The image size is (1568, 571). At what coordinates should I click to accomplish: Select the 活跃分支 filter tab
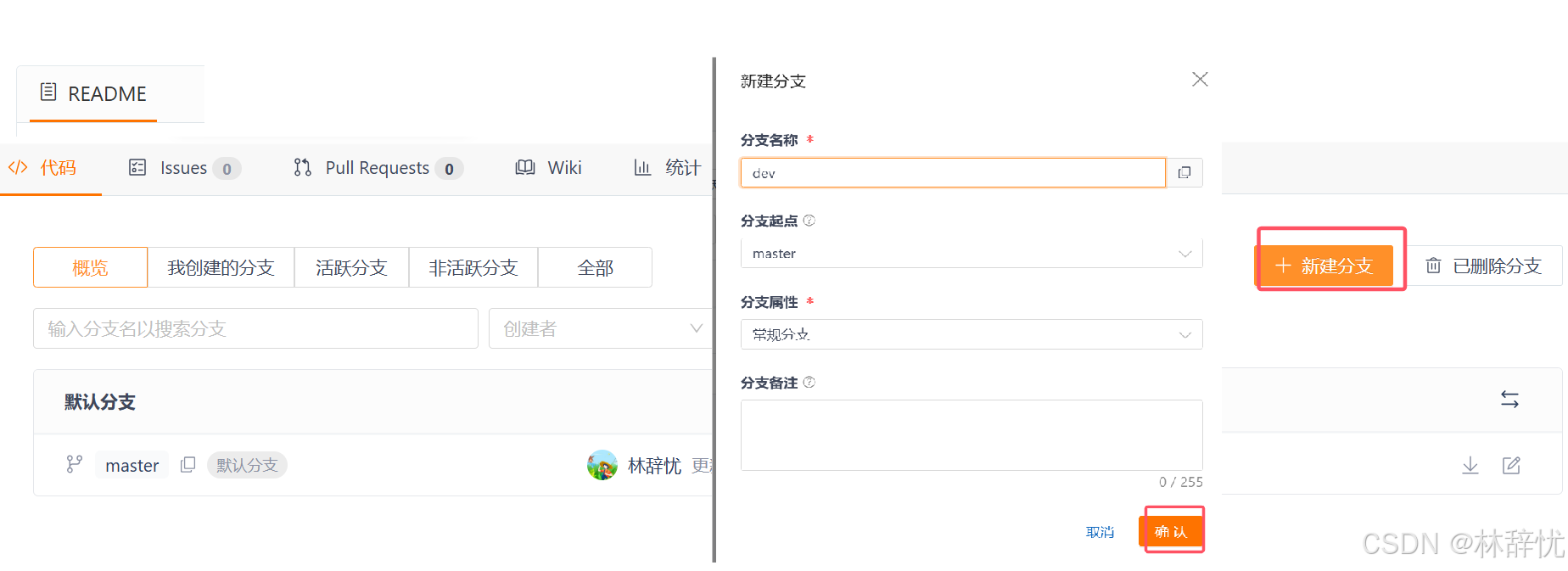(351, 268)
